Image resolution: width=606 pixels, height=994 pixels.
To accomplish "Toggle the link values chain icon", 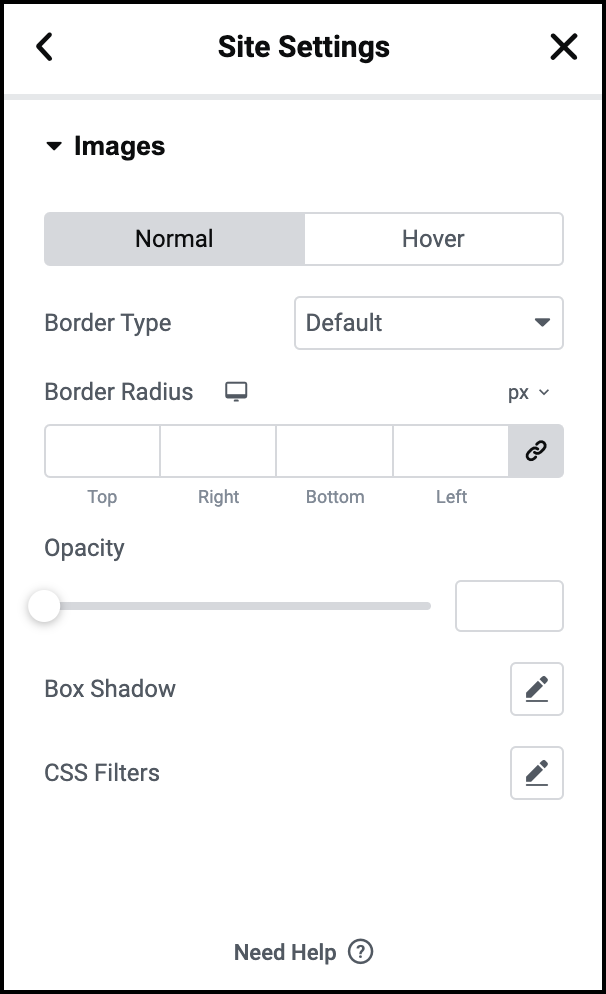I will [x=536, y=451].
